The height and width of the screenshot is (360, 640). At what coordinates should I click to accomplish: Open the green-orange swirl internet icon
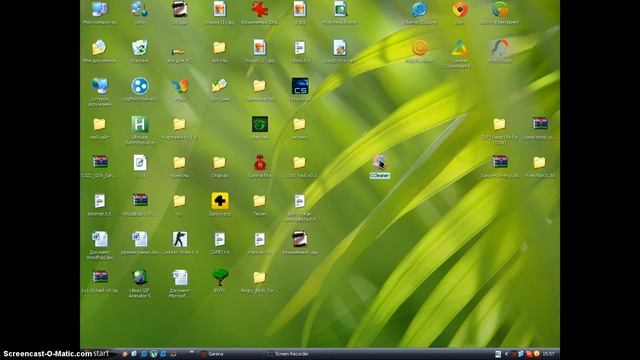pos(500,9)
